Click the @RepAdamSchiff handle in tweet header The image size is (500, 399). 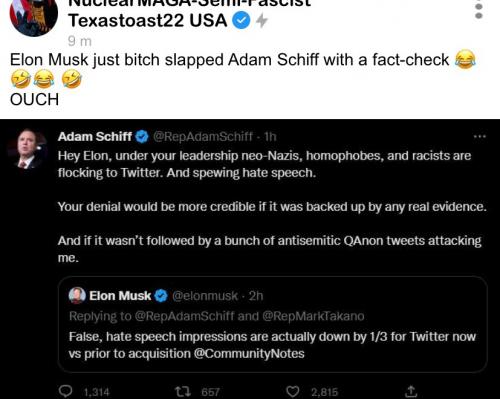tap(203, 136)
